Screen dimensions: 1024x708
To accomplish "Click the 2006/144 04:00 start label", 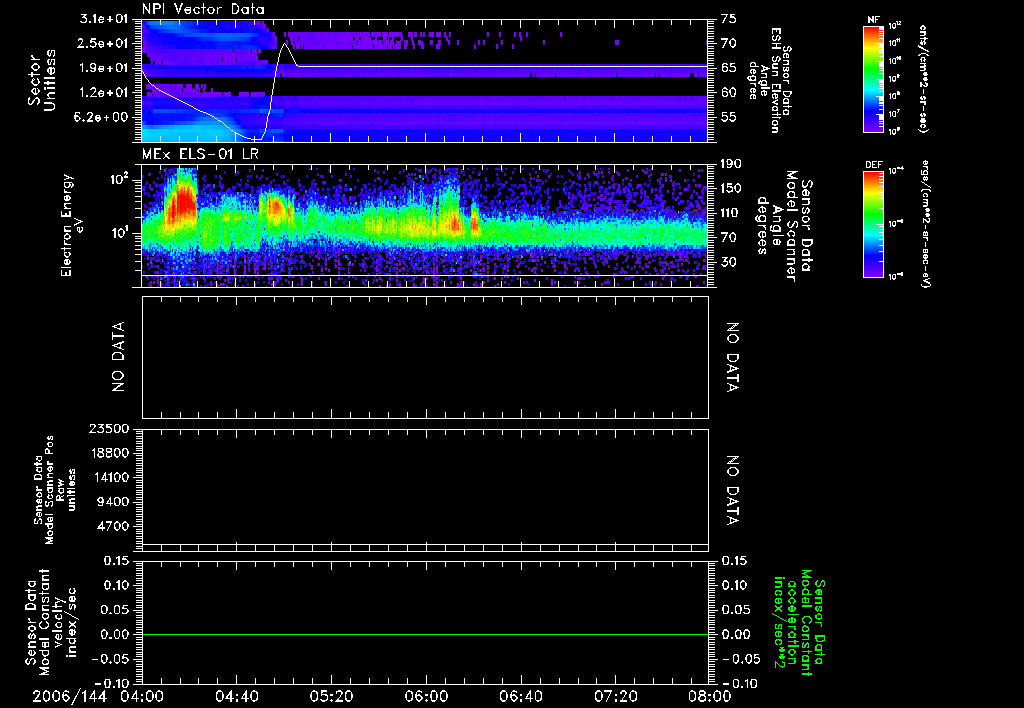I will pyautogui.click(x=100, y=695).
